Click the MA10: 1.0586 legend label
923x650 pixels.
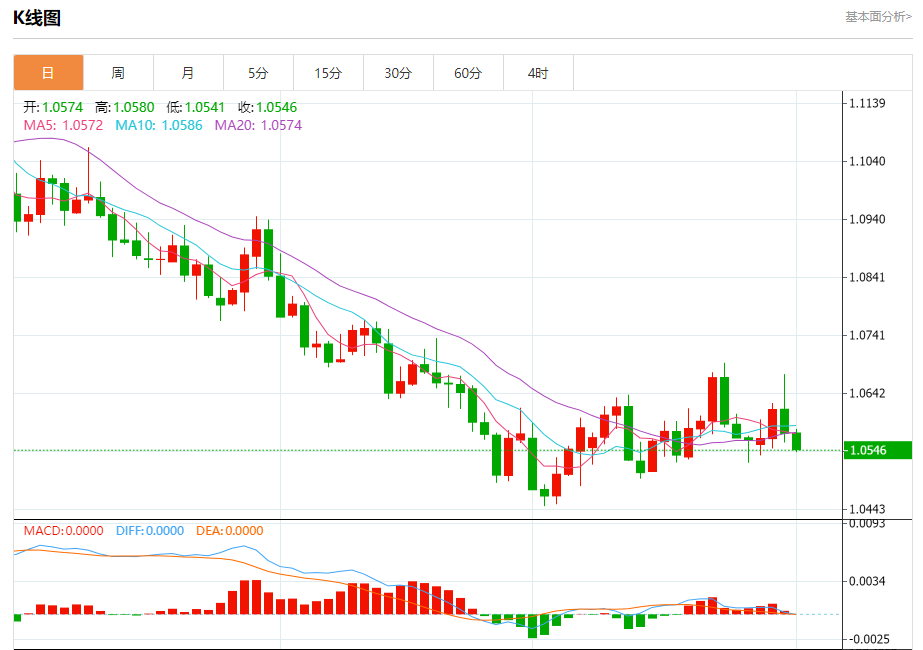pyautogui.click(x=159, y=125)
